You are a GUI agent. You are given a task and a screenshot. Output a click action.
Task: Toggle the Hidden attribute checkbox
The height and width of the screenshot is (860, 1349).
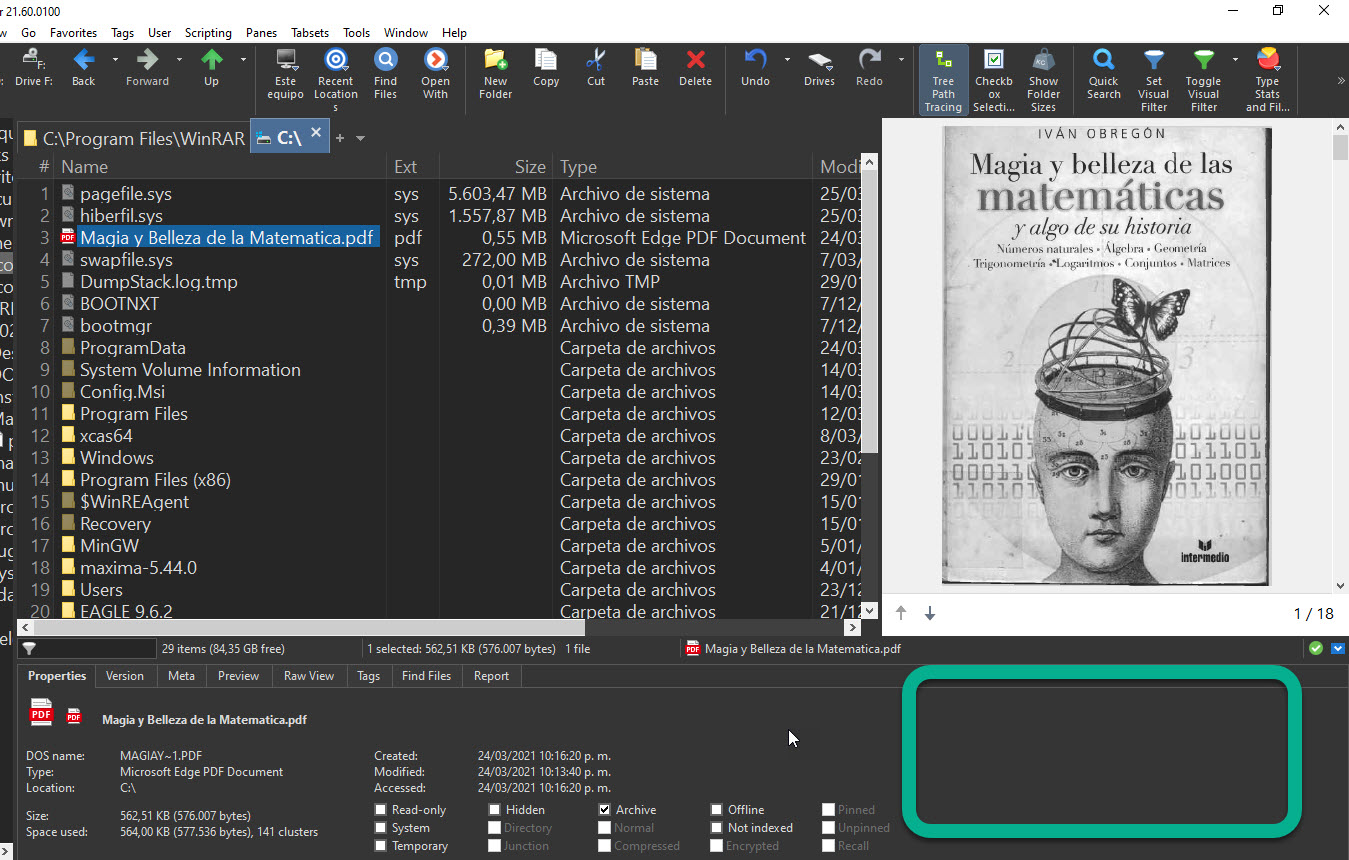coord(495,810)
